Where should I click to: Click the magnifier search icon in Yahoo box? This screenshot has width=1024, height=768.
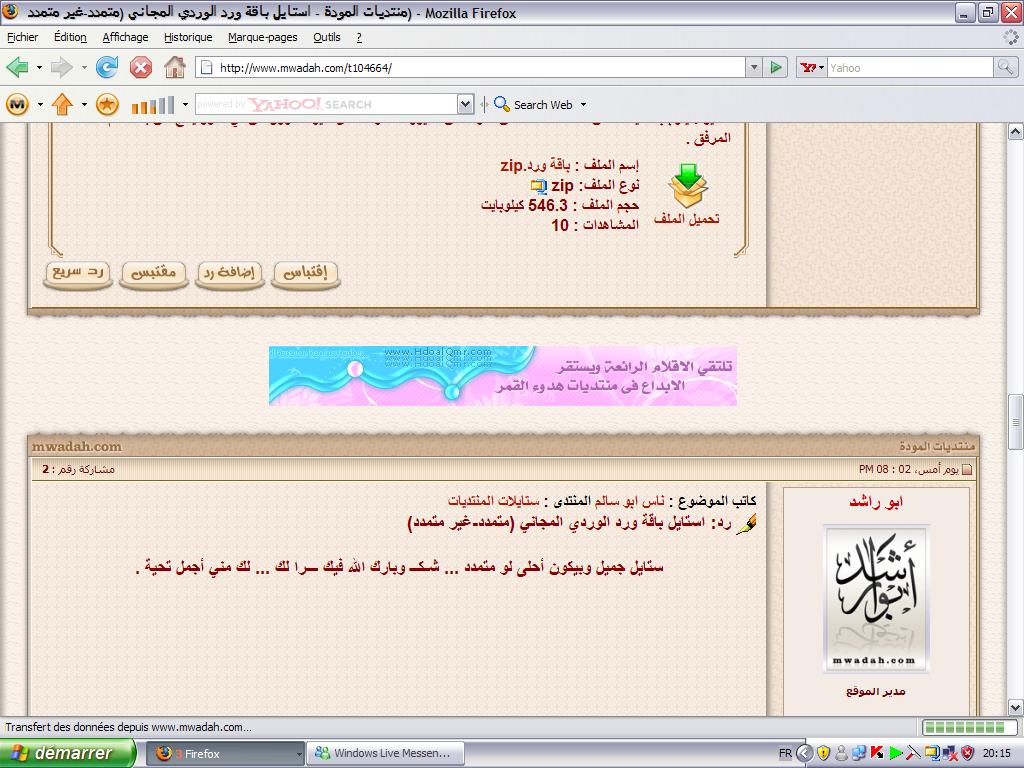pos(1005,68)
